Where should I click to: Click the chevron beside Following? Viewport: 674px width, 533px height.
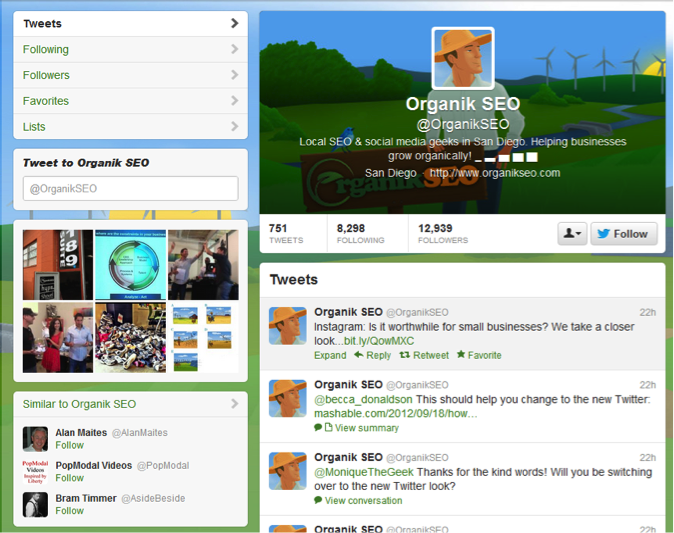pyautogui.click(x=234, y=49)
